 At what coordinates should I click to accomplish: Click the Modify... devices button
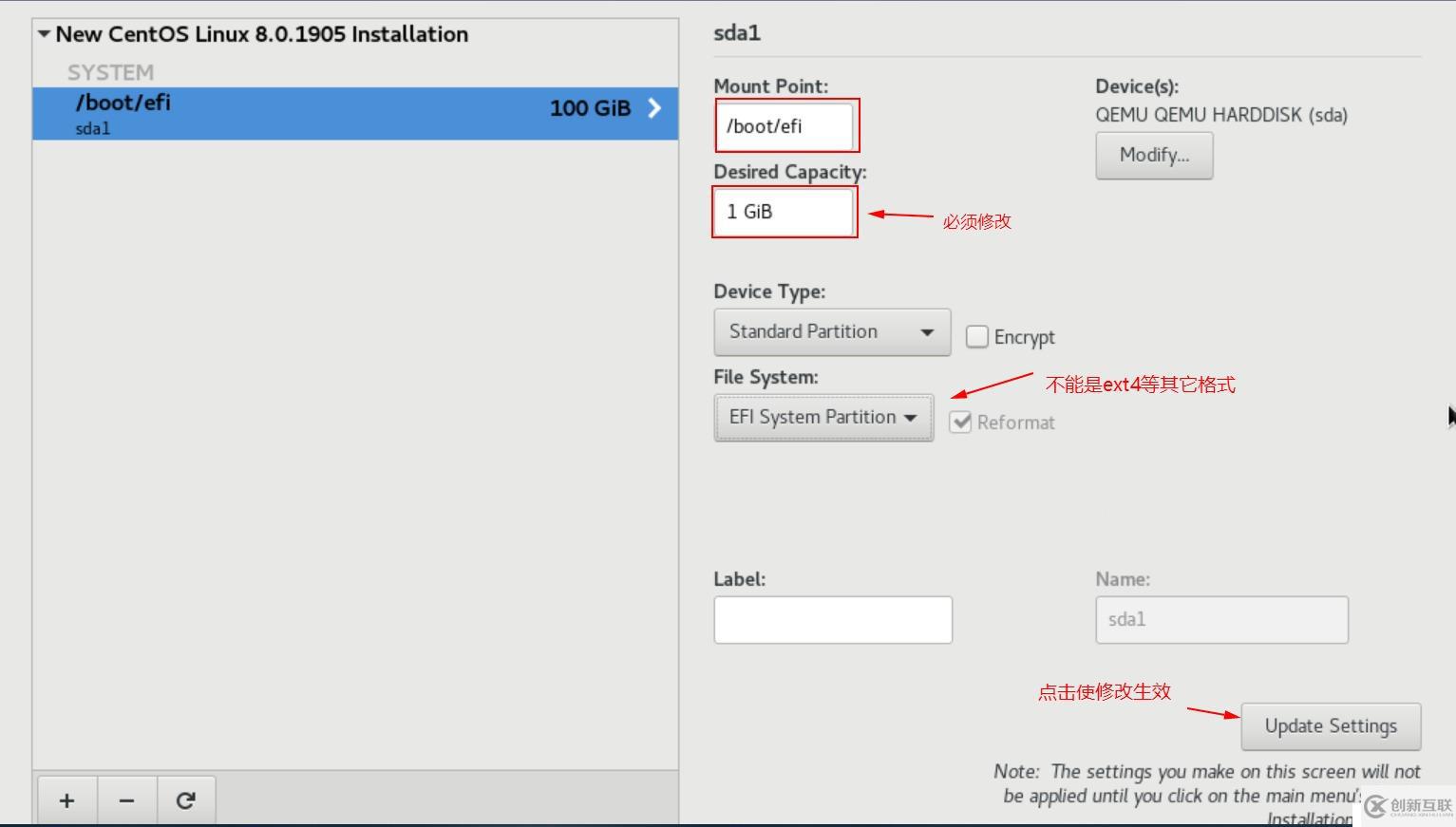[1154, 156]
